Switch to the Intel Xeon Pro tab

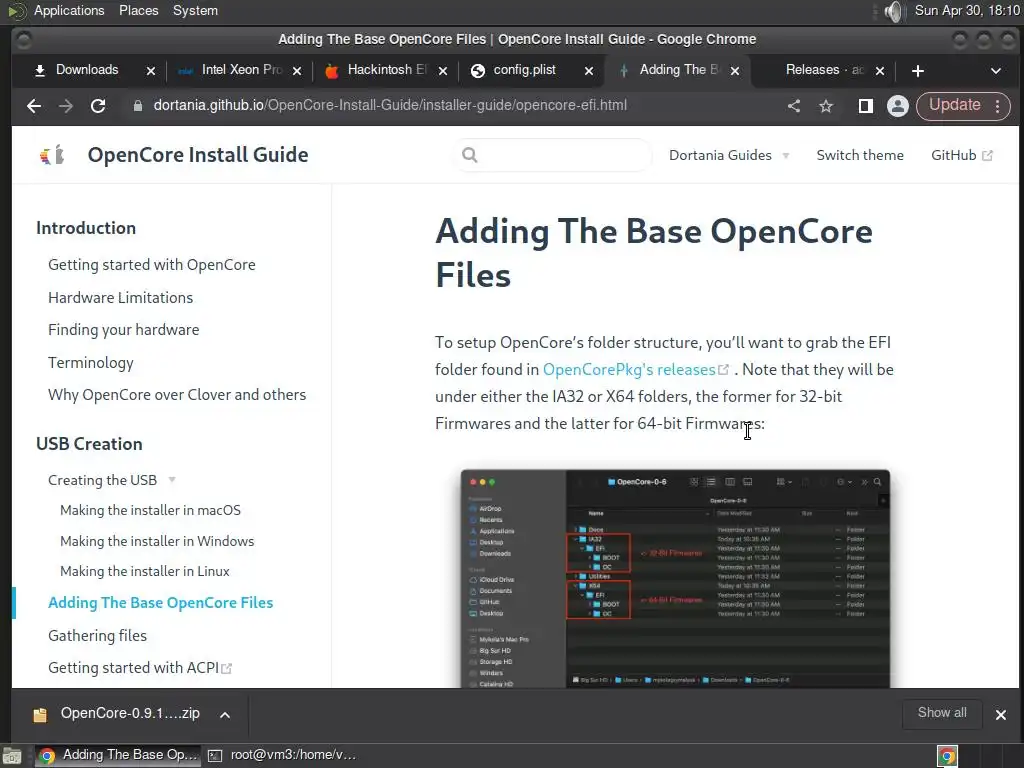coord(241,70)
